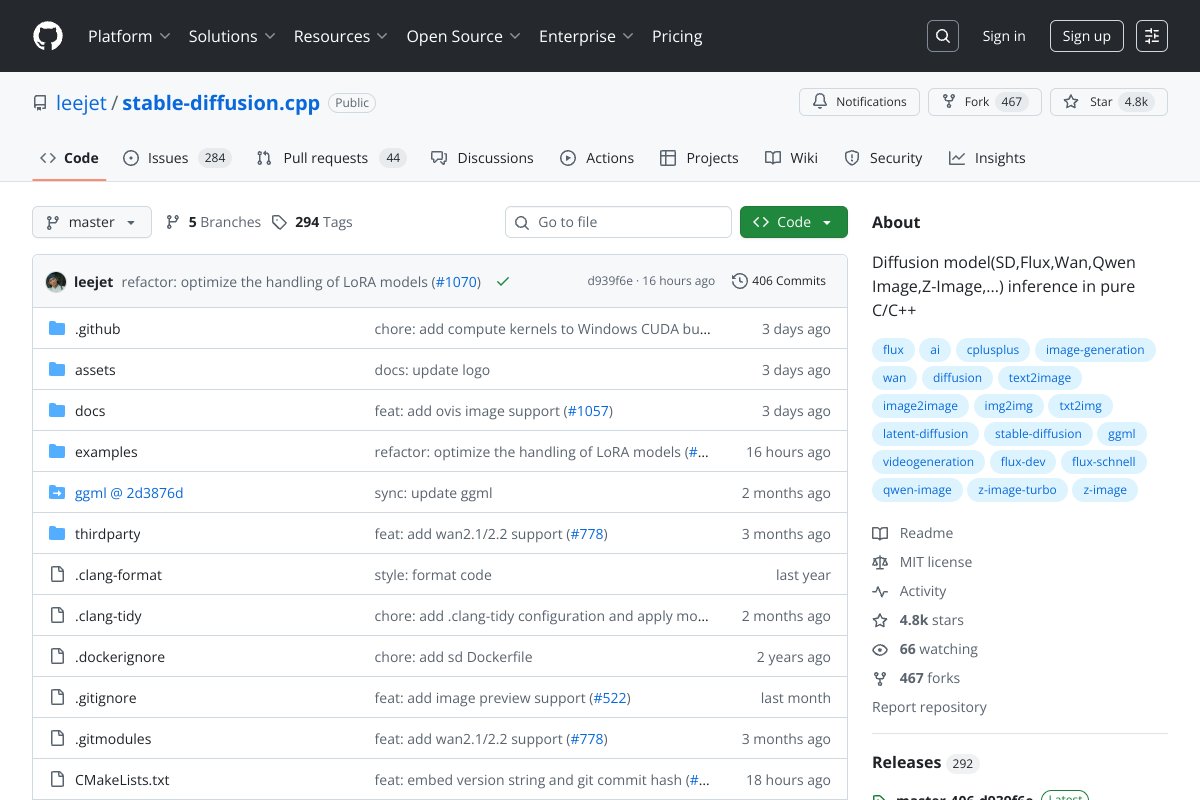The height and width of the screenshot is (800, 1200).
Task: Open the stable-diffusion.cpp repo title link
Action: tap(221, 103)
